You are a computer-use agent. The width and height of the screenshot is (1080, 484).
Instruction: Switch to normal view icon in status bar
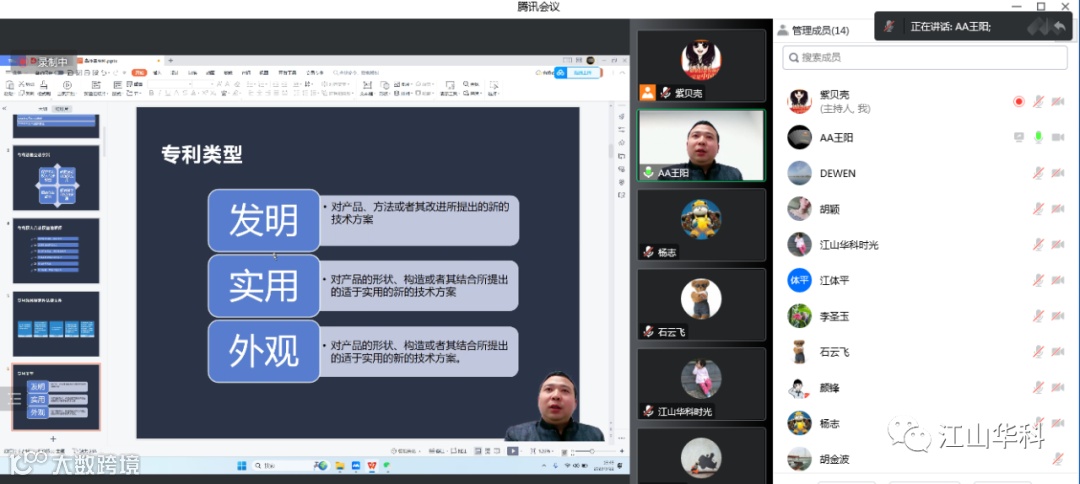coord(478,451)
